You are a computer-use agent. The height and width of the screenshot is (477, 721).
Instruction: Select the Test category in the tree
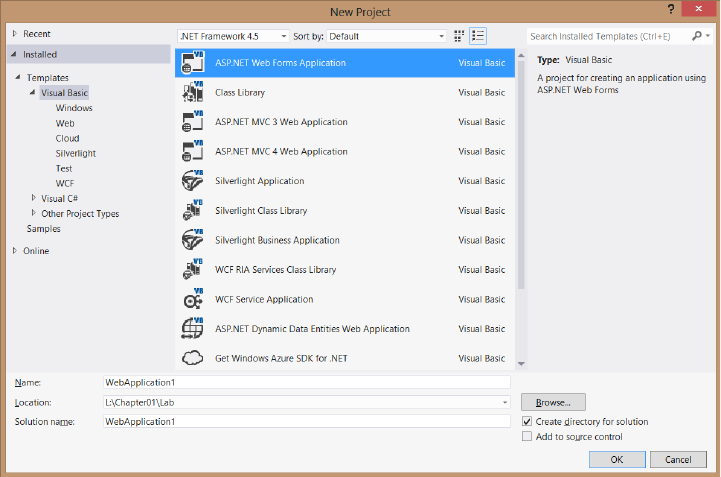click(x=64, y=168)
